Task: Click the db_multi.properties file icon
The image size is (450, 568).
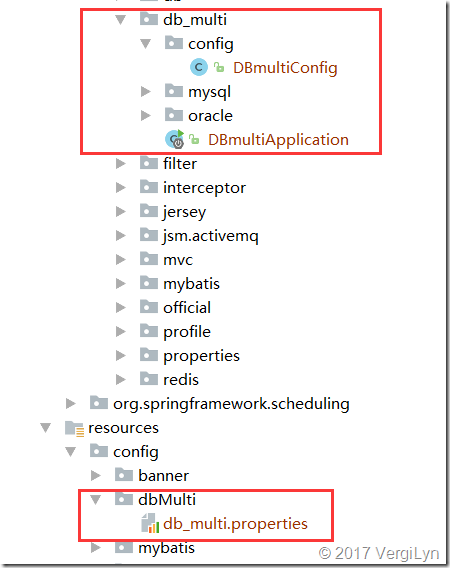Action: coord(150,523)
